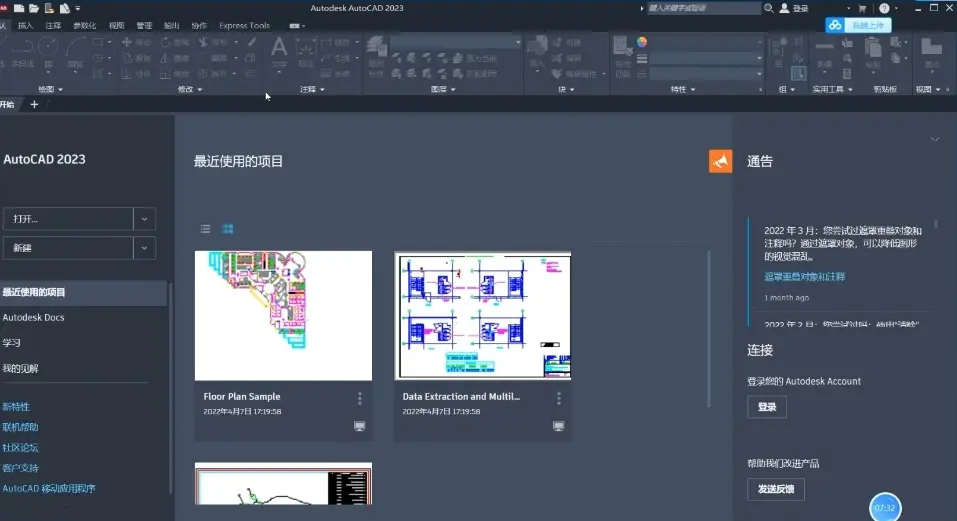Expand the New button dropdown arrow
The width and height of the screenshot is (957, 521).
tap(144, 248)
